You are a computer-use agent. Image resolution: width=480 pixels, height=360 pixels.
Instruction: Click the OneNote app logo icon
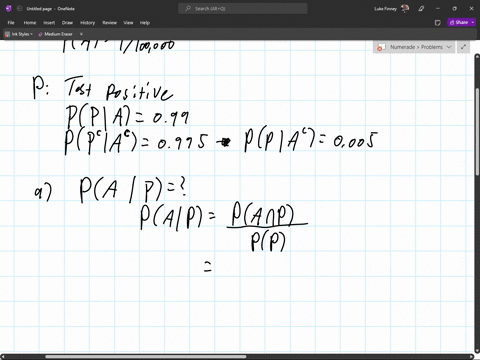(9, 9)
